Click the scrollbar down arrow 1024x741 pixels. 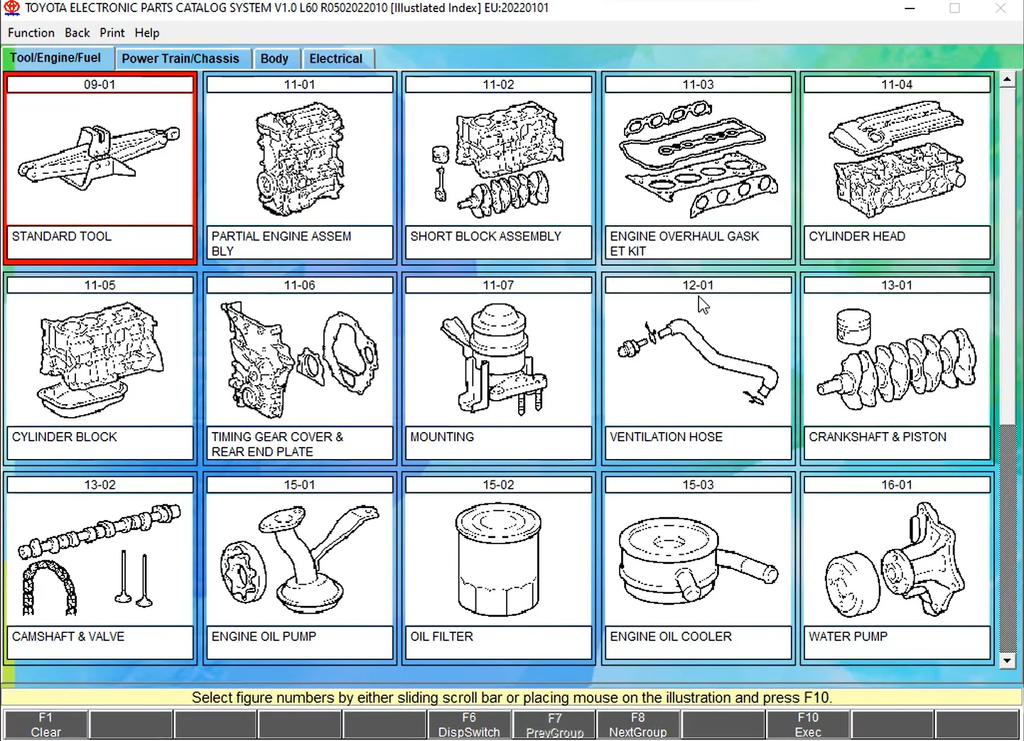point(1007,660)
